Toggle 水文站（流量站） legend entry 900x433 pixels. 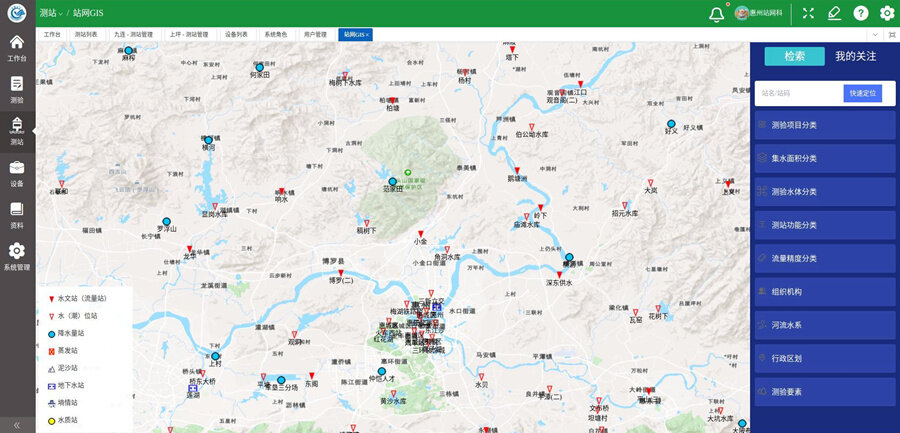[80, 298]
